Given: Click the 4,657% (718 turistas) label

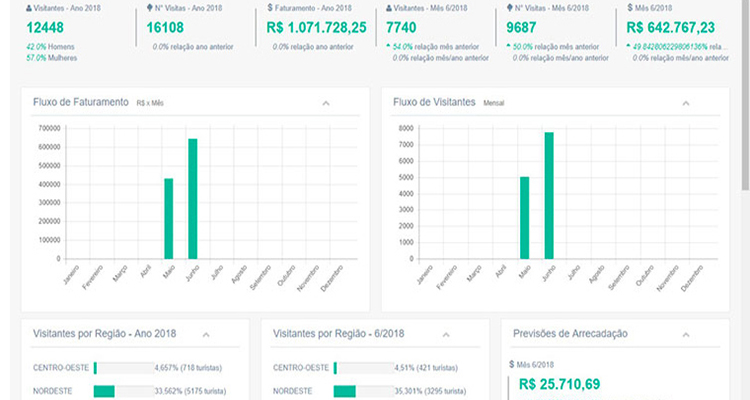Looking at the screenshot, I should click(188, 368).
